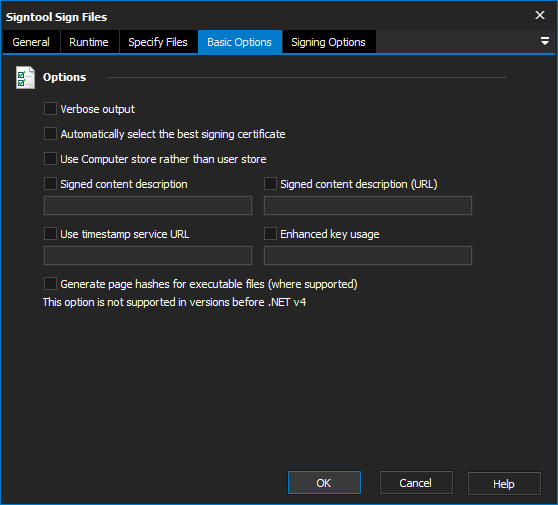This screenshot has height=505, width=558.
Task: Click the Options section heading
Action: 64,77
